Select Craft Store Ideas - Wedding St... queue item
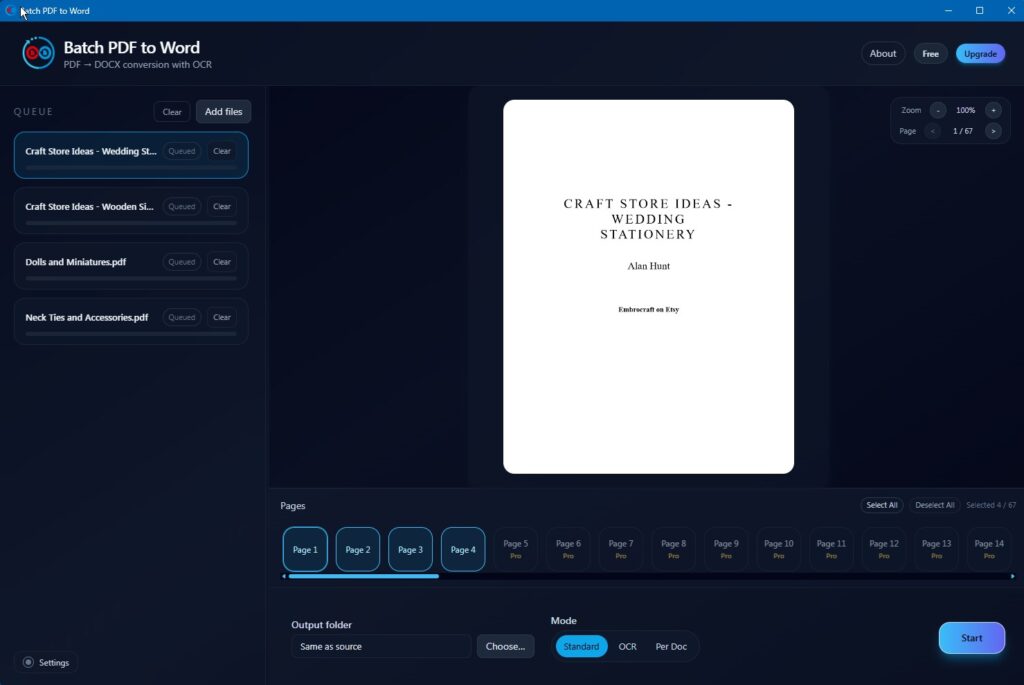 (131, 155)
